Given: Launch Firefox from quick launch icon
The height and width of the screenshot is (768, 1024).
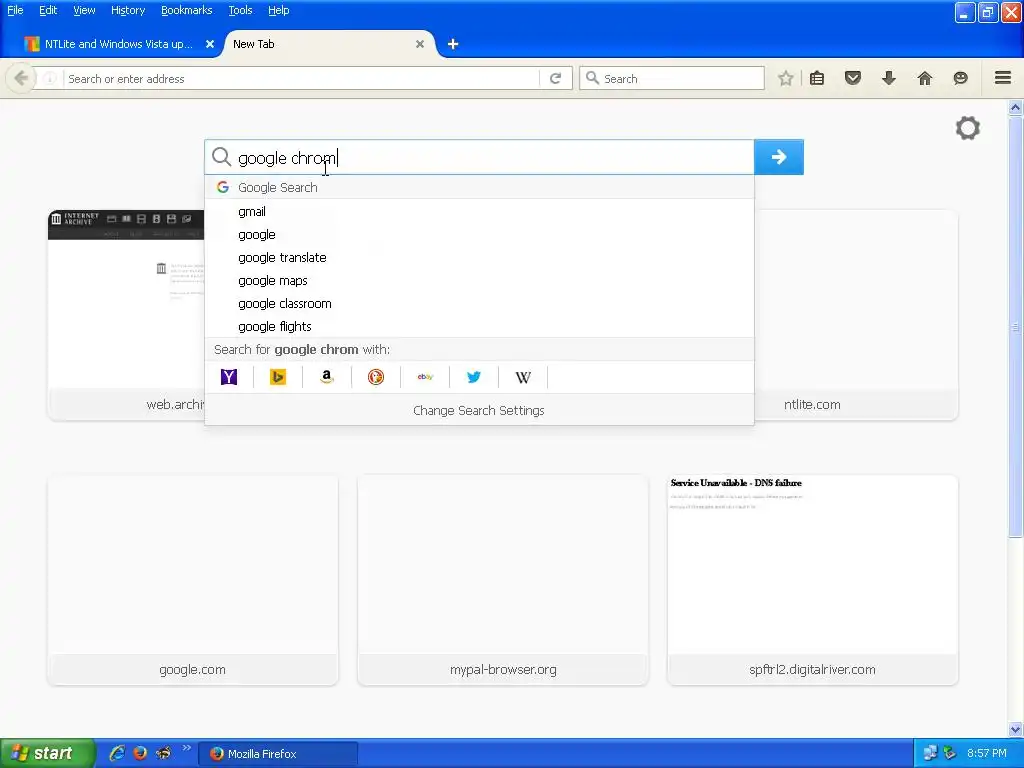Looking at the screenshot, I should click(x=140, y=753).
